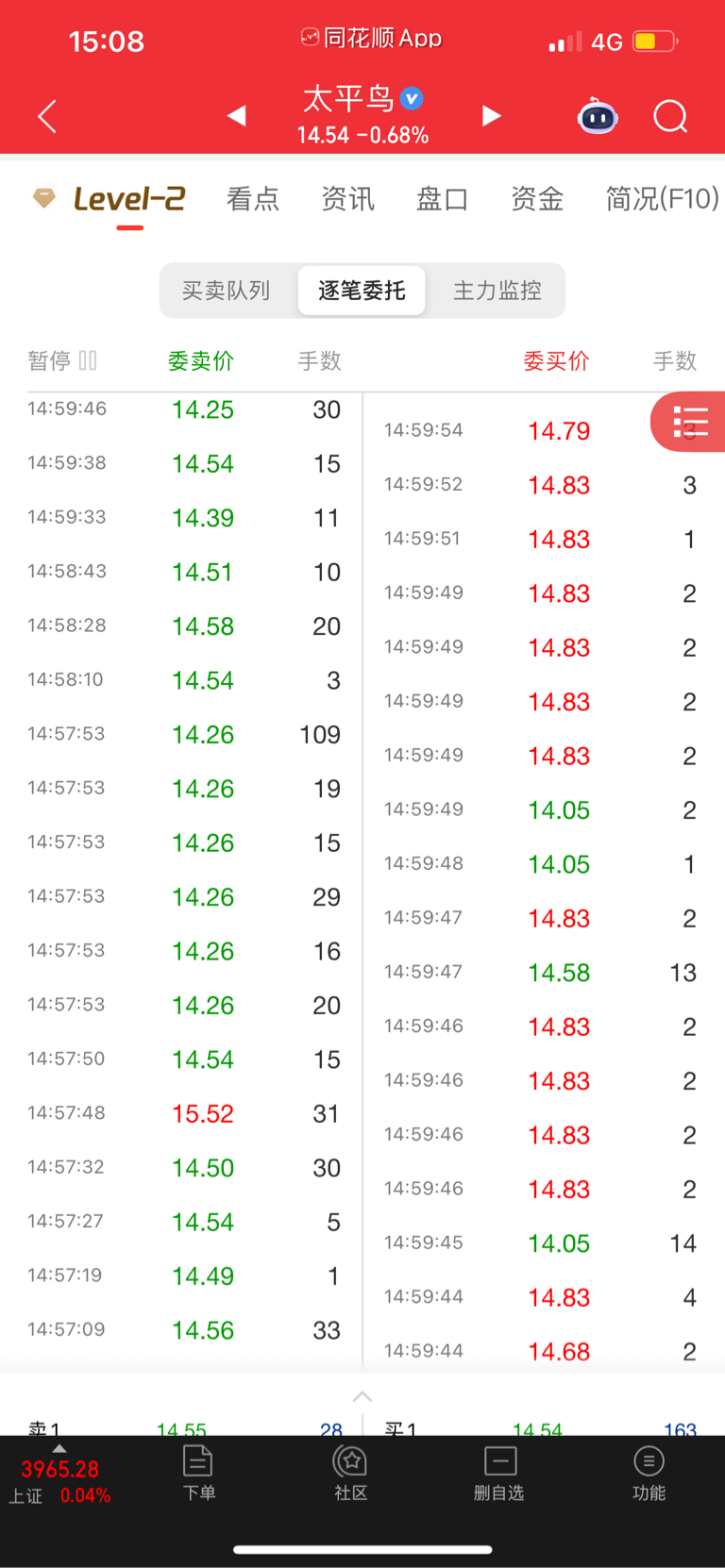This screenshot has height=1568, width=725.
Task: Tap the blue verified badge beside 太平鸟
Action: coord(412,98)
